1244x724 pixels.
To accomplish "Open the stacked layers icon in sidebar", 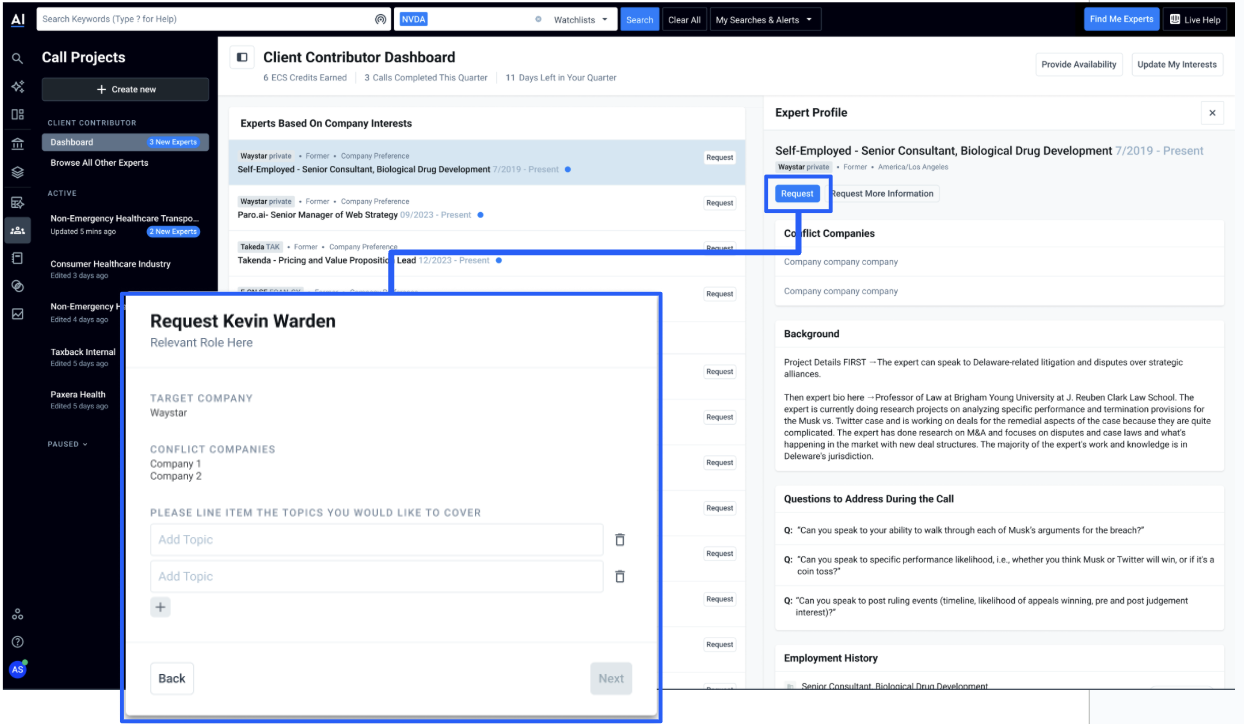I will pyautogui.click(x=17, y=172).
